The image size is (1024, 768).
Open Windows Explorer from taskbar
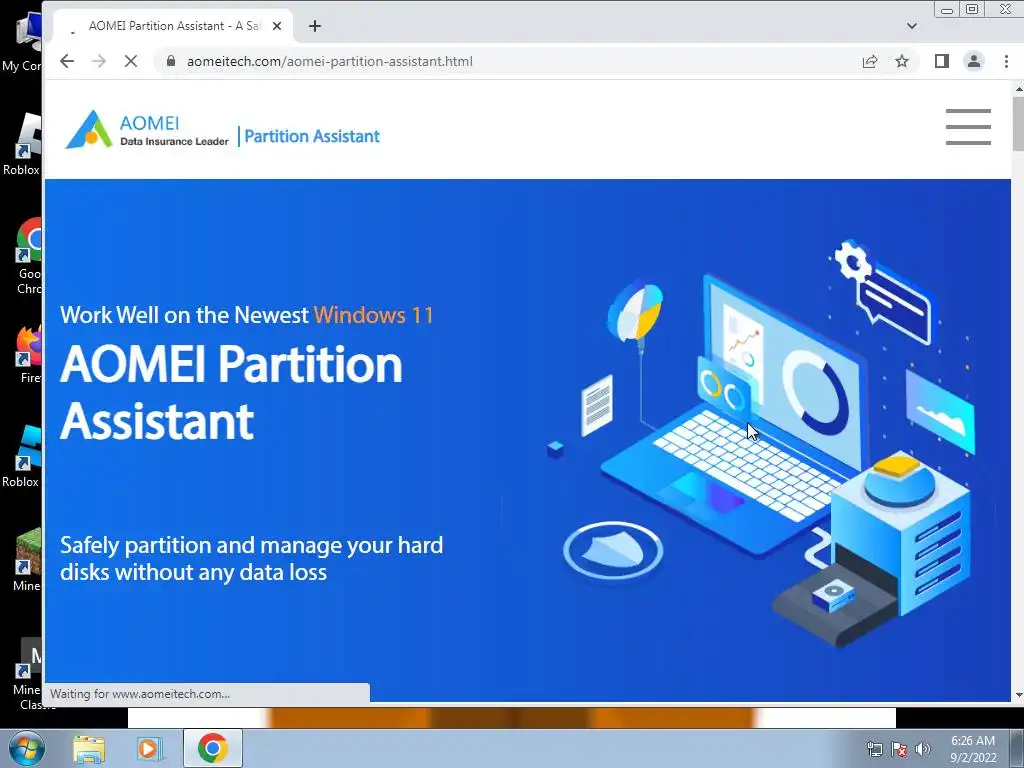pyautogui.click(x=89, y=749)
